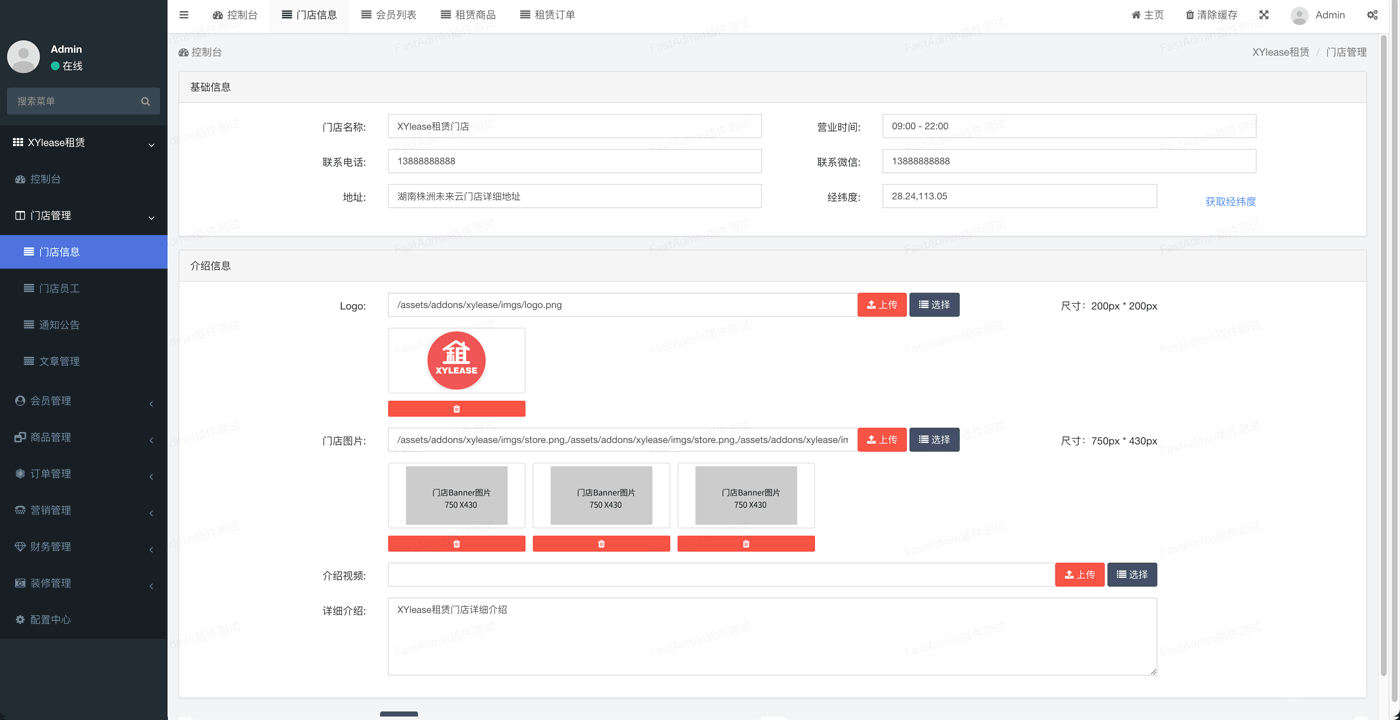Image resolution: width=1400 pixels, height=720 pixels.
Task: Click the XYLEASE logo thumbnail
Action: pyautogui.click(x=457, y=361)
